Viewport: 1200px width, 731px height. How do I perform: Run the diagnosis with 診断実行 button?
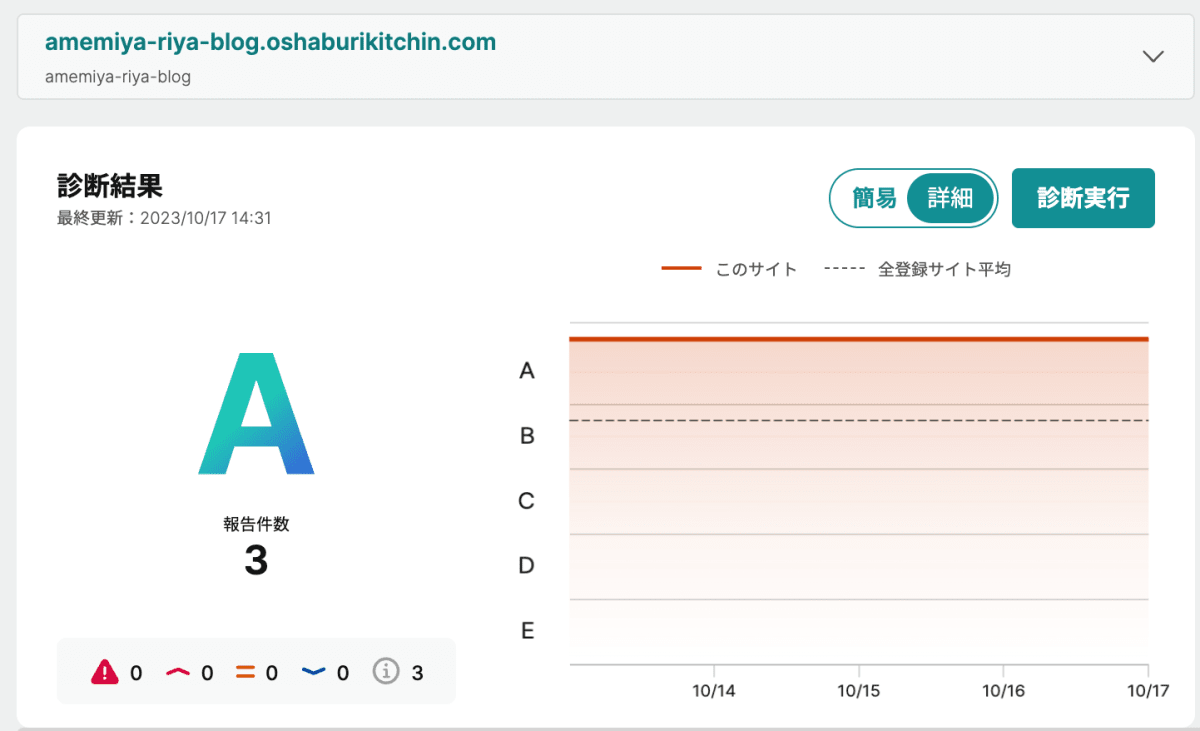pyautogui.click(x=1083, y=198)
